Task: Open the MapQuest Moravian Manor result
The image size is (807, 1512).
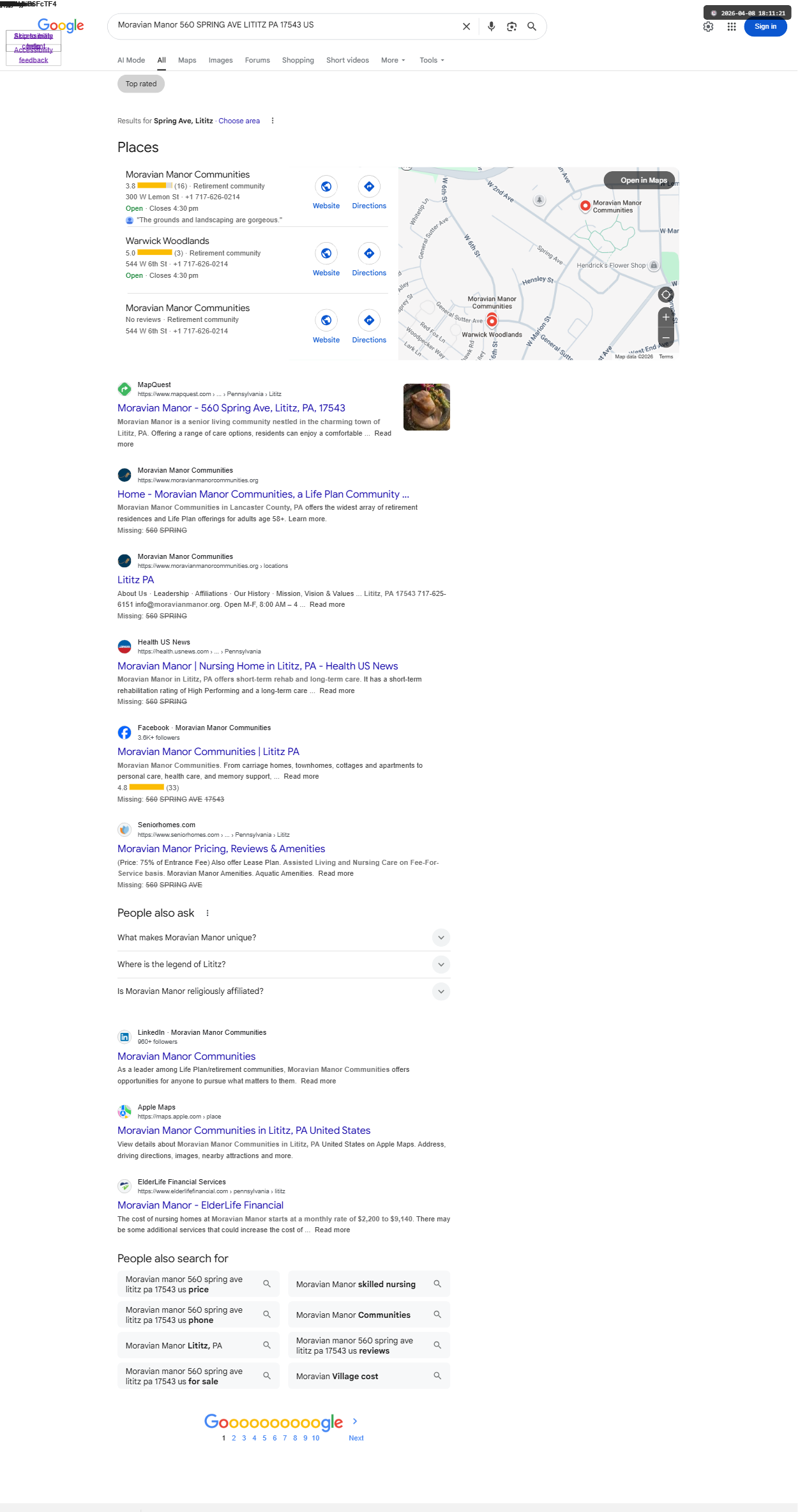Action: tap(231, 408)
